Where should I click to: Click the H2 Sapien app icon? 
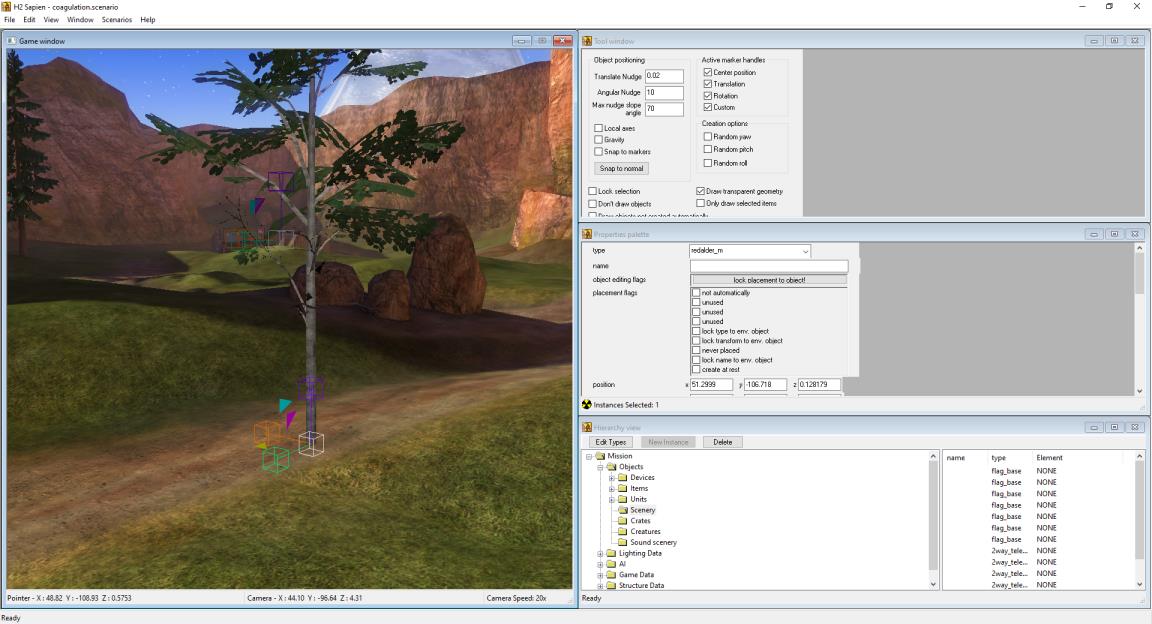point(7,7)
